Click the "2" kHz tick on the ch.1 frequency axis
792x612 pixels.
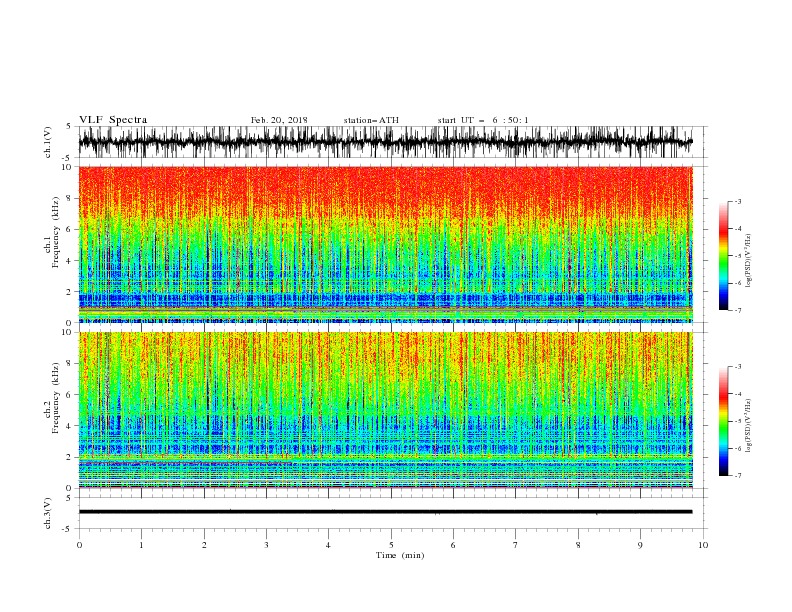click(69, 292)
